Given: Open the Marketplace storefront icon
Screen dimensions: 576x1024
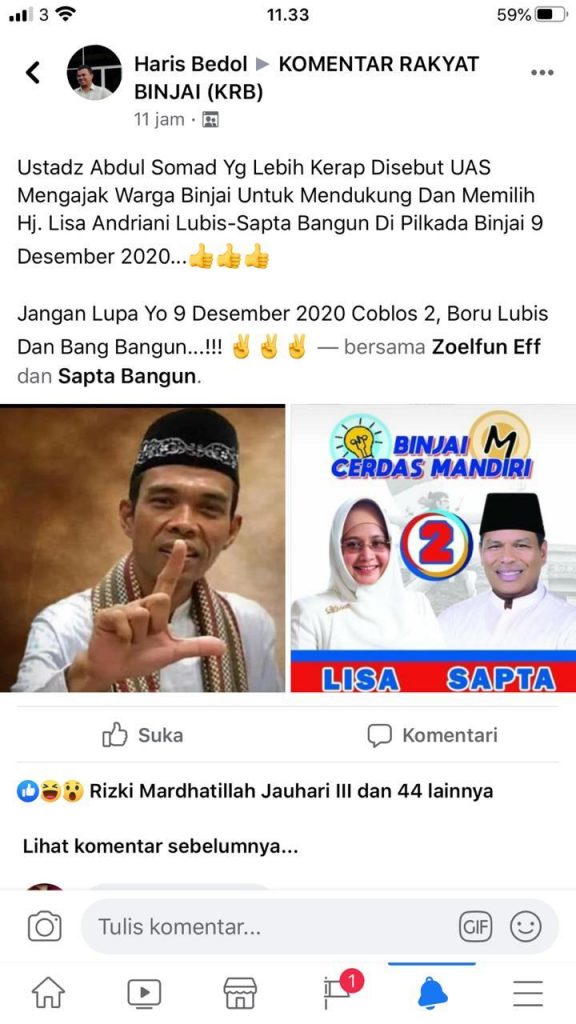Looking at the screenshot, I should pos(240,993).
